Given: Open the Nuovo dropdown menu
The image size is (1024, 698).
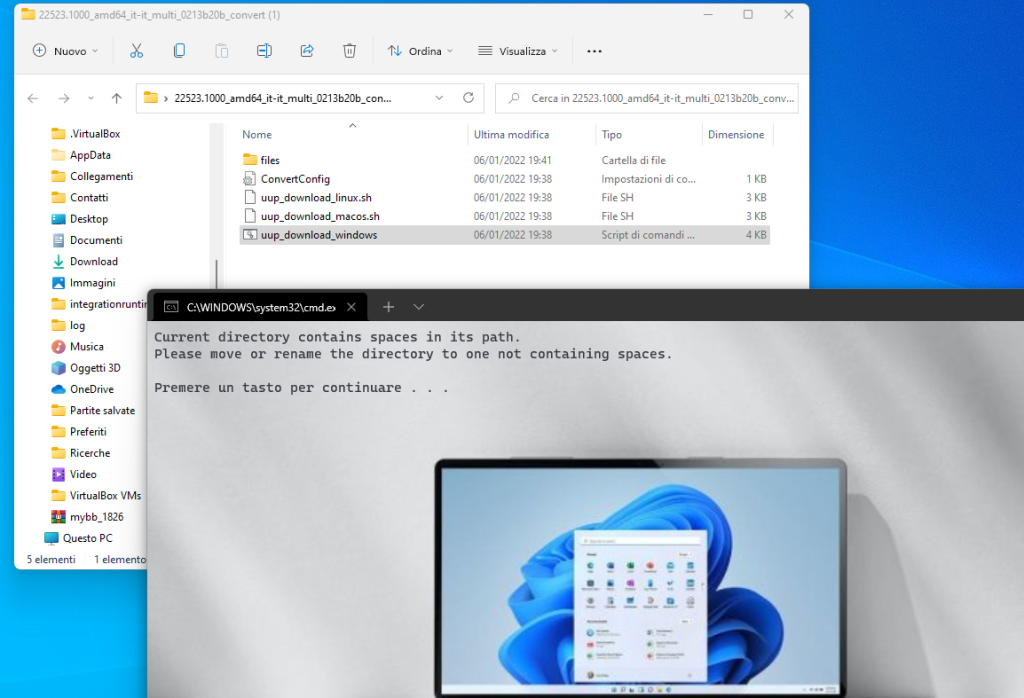Looking at the screenshot, I should click(x=66, y=50).
